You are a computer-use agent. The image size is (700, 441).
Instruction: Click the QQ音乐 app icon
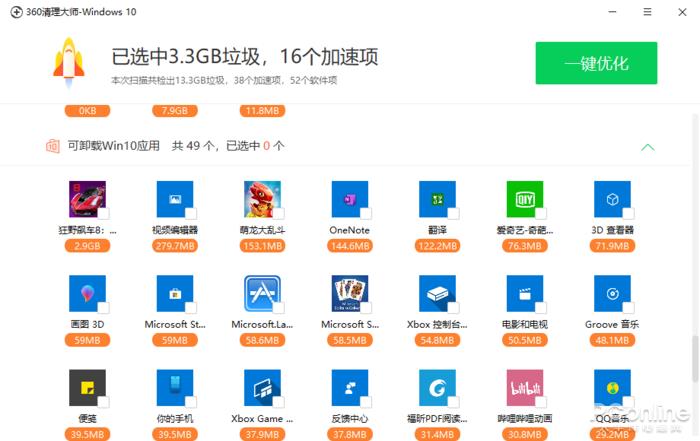tap(612, 387)
